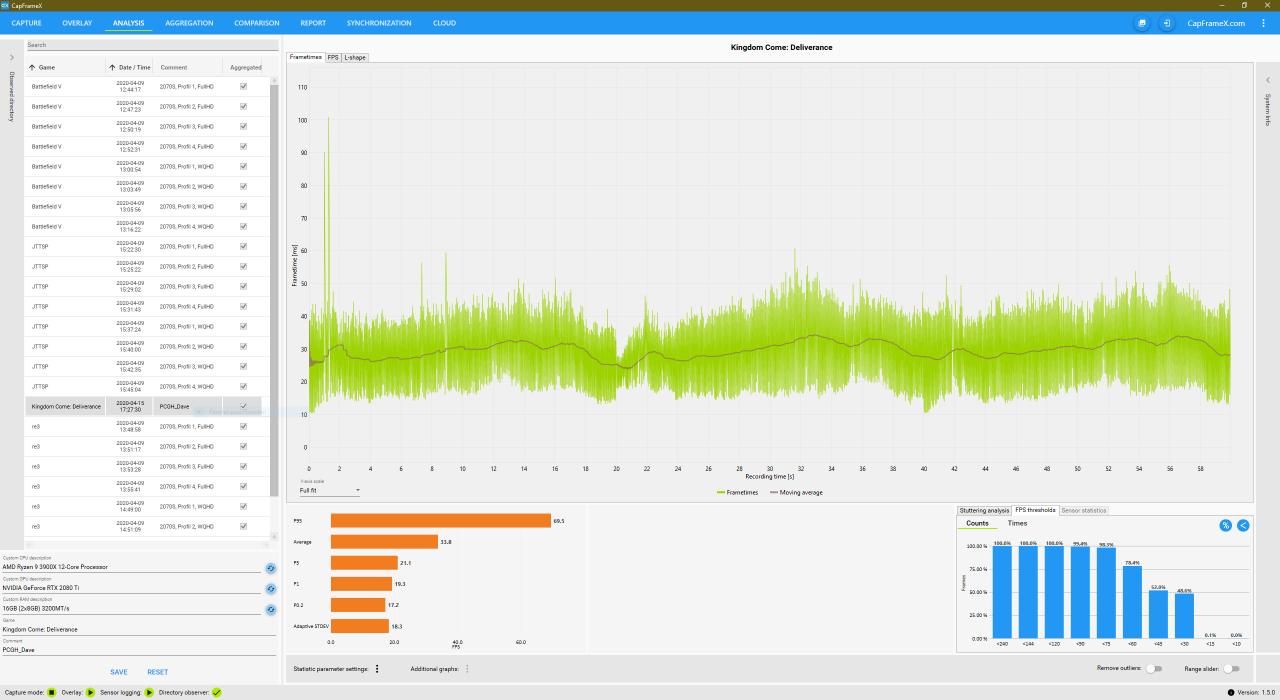Select the Battlefield V 13:16:22 record row
The height and width of the screenshot is (700, 1280).
[x=147, y=227]
